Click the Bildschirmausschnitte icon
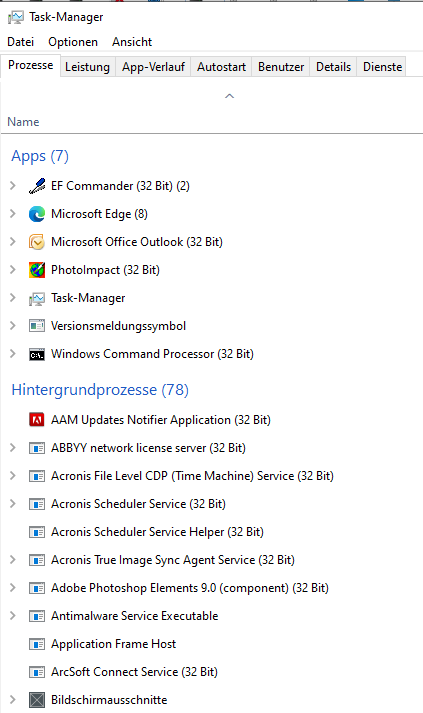The height and width of the screenshot is (713, 423). pyautogui.click(x=37, y=700)
